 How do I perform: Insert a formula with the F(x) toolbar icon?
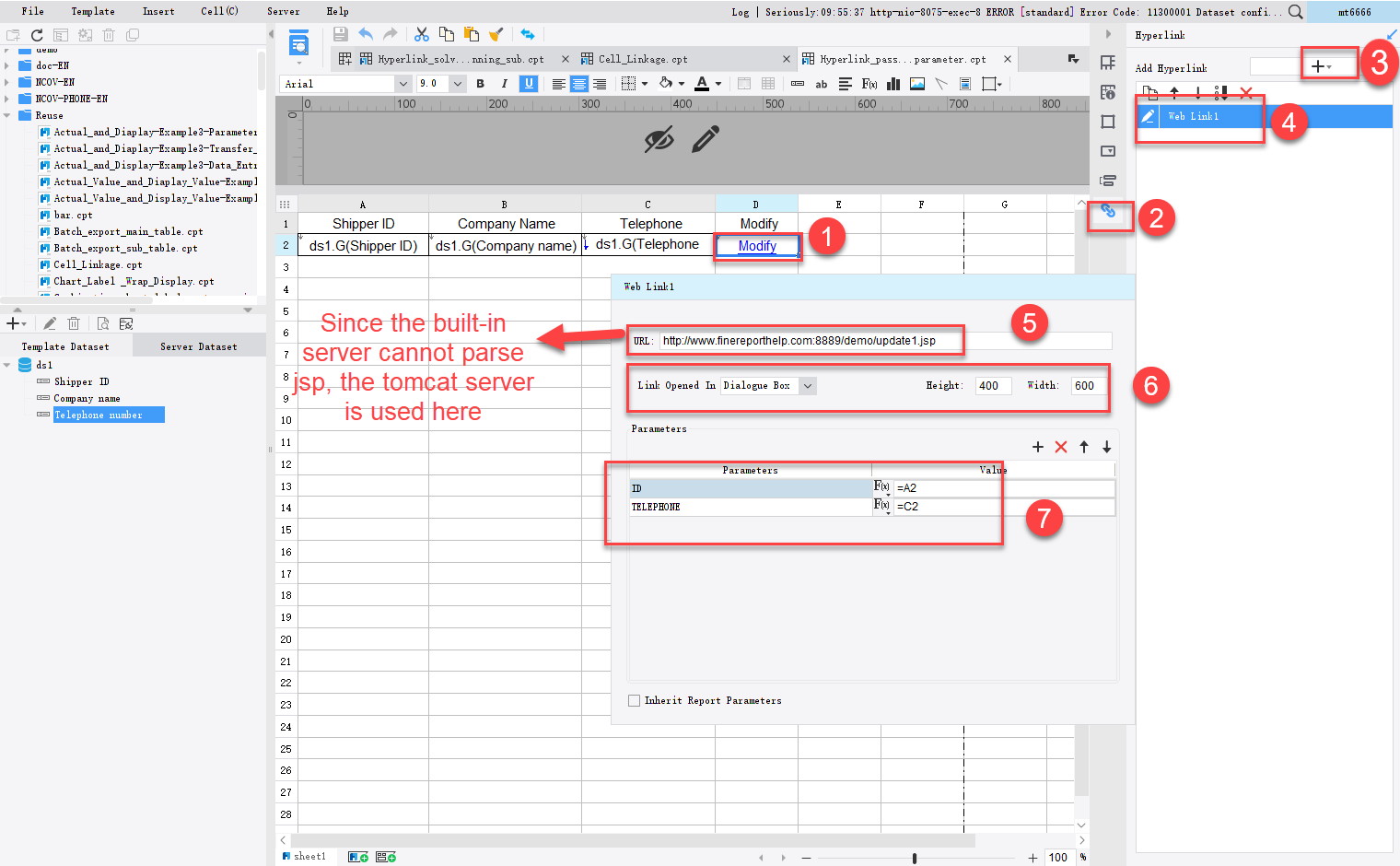[x=869, y=84]
